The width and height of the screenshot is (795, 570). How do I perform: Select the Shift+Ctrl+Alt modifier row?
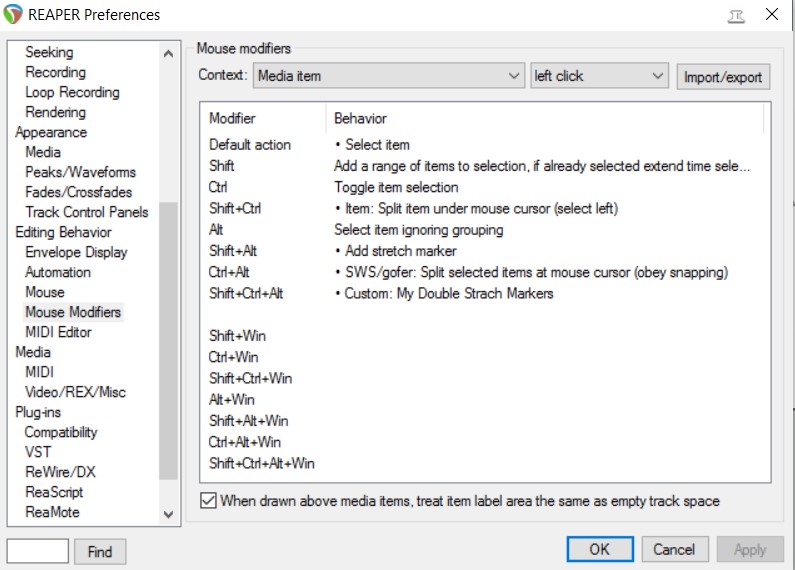(x=246, y=293)
